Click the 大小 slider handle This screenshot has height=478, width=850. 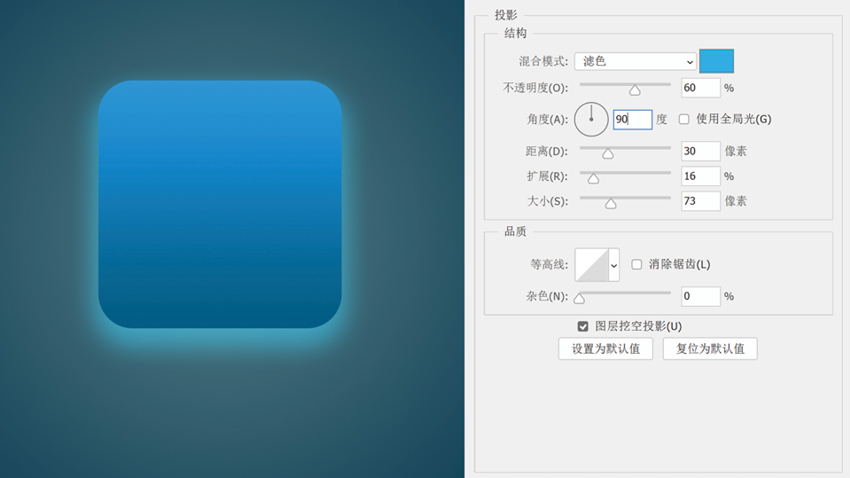[611, 203]
